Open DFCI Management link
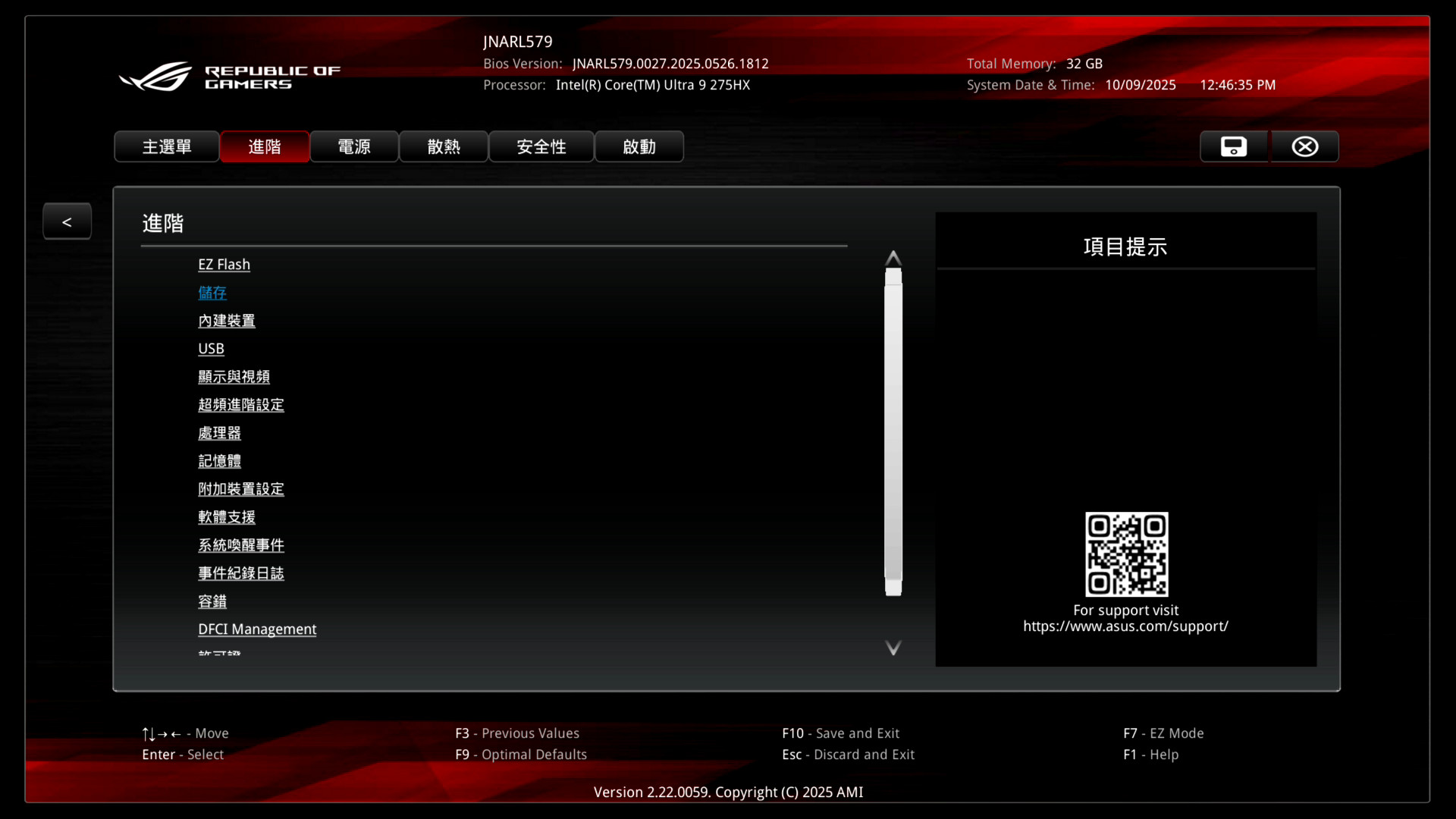Image resolution: width=1456 pixels, height=819 pixels. tap(257, 629)
